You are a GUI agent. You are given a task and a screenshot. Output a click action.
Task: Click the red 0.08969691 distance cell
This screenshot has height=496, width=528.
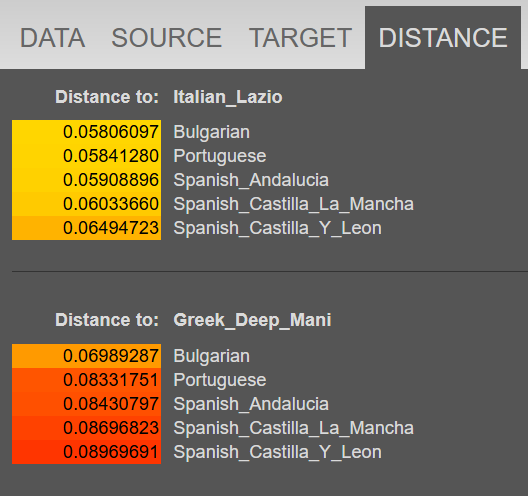tap(87, 452)
